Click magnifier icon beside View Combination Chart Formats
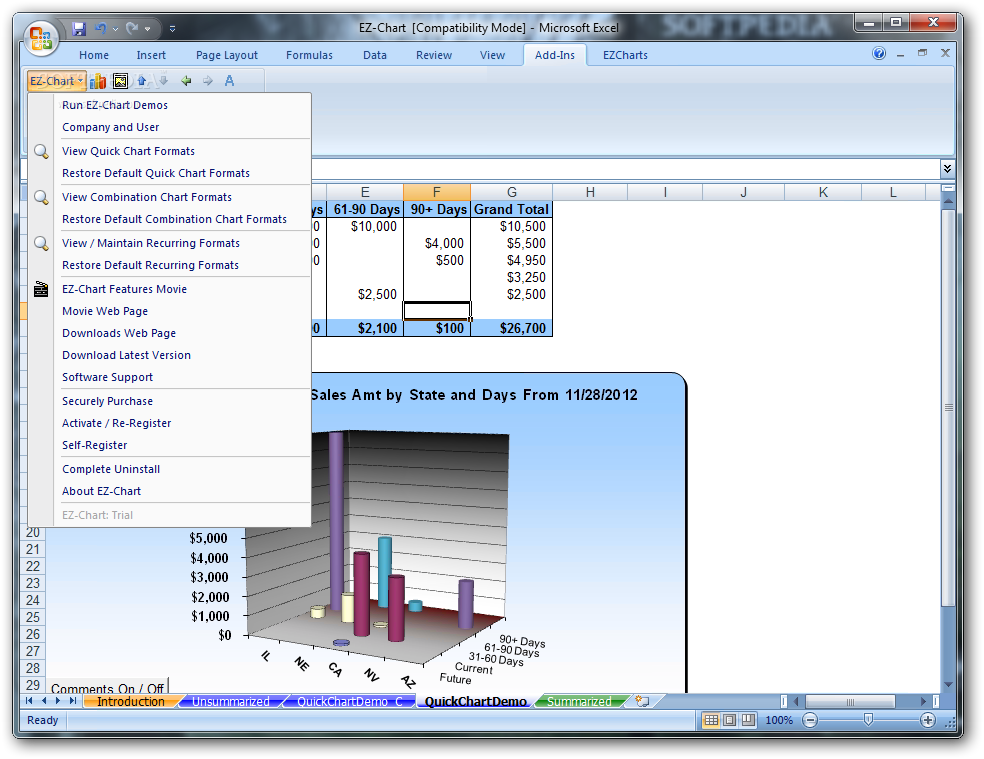 [41, 197]
